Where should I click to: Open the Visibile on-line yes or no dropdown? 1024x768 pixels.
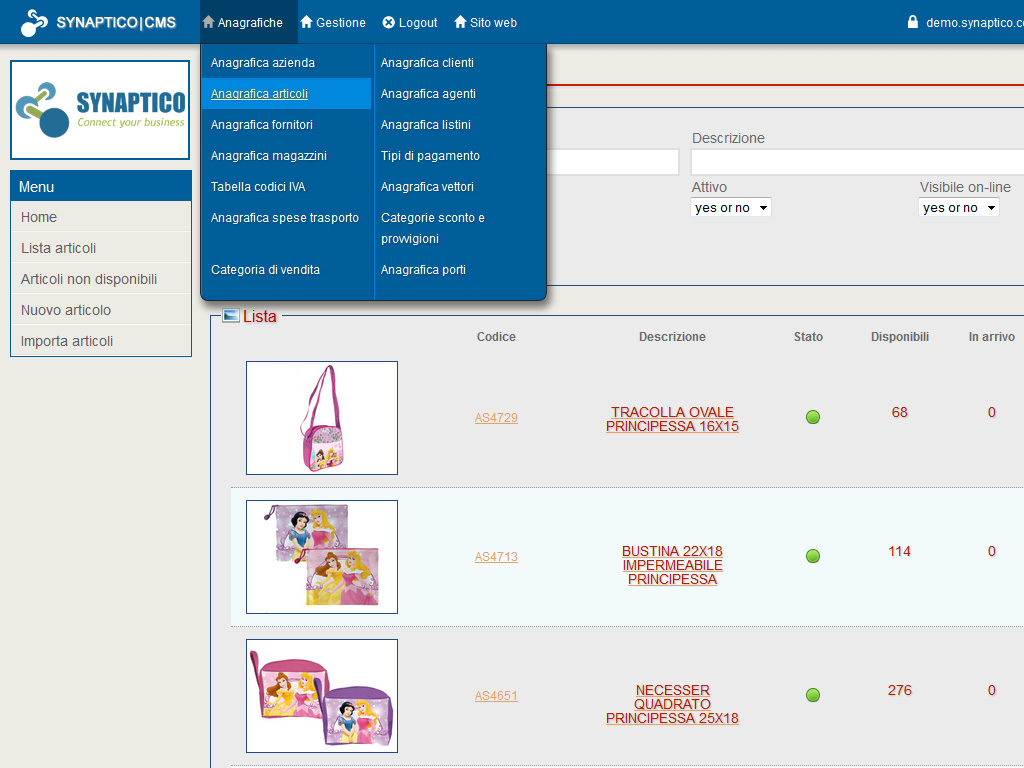coord(959,208)
